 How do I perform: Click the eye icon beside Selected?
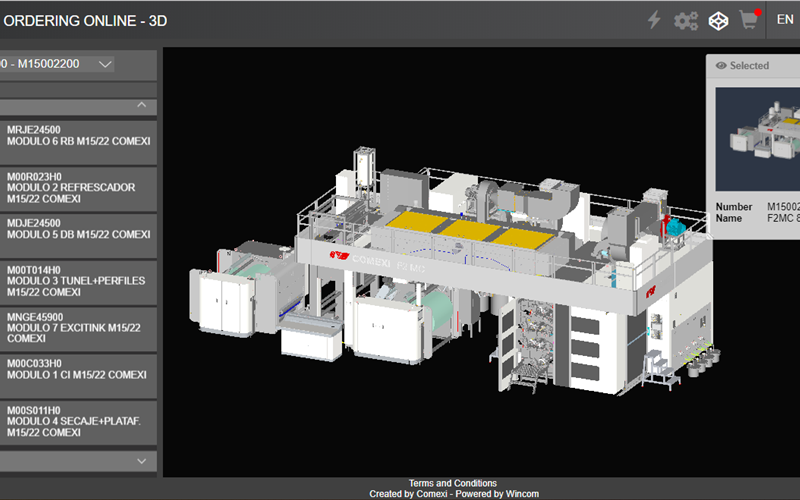pyautogui.click(x=720, y=66)
